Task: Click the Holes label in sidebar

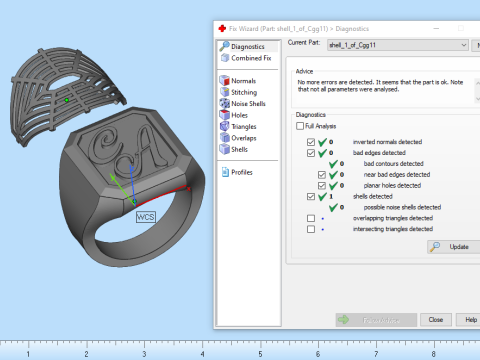Action: tap(240, 115)
